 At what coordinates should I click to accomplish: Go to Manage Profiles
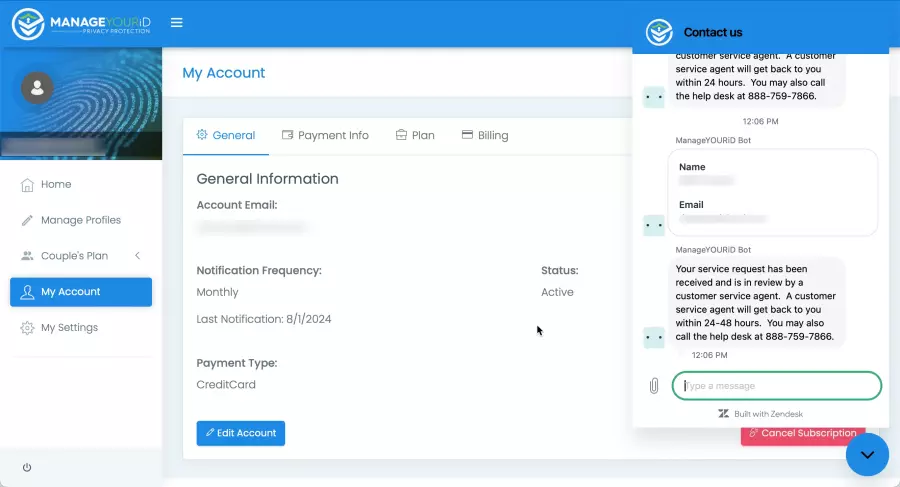click(x=80, y=220)
